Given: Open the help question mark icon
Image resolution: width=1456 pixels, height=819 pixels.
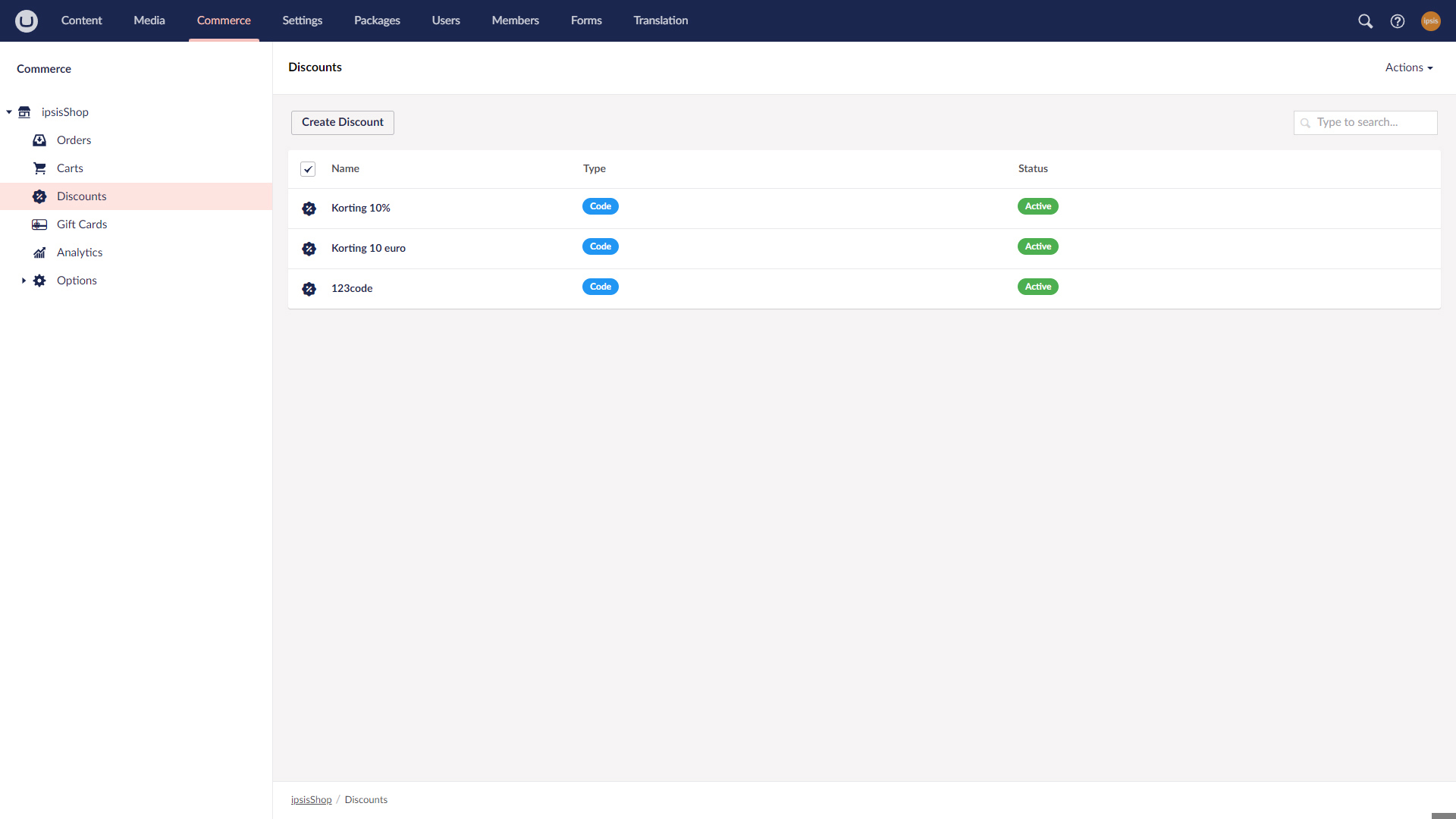Looking at the screenshot, I should 1398,20.
